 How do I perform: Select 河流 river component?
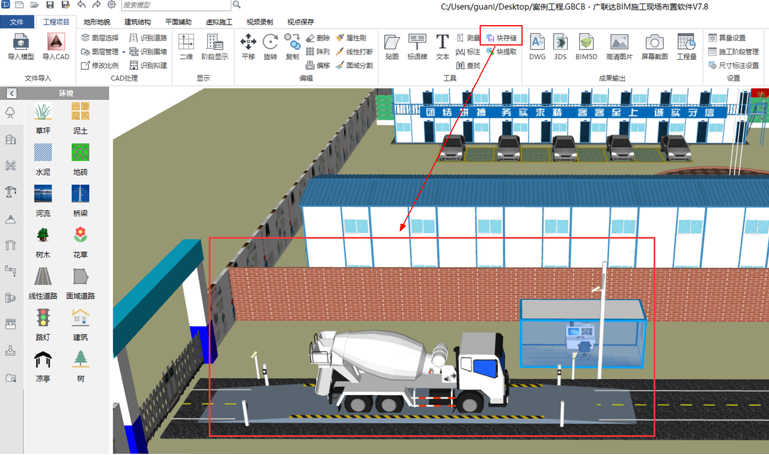point(43,194)
